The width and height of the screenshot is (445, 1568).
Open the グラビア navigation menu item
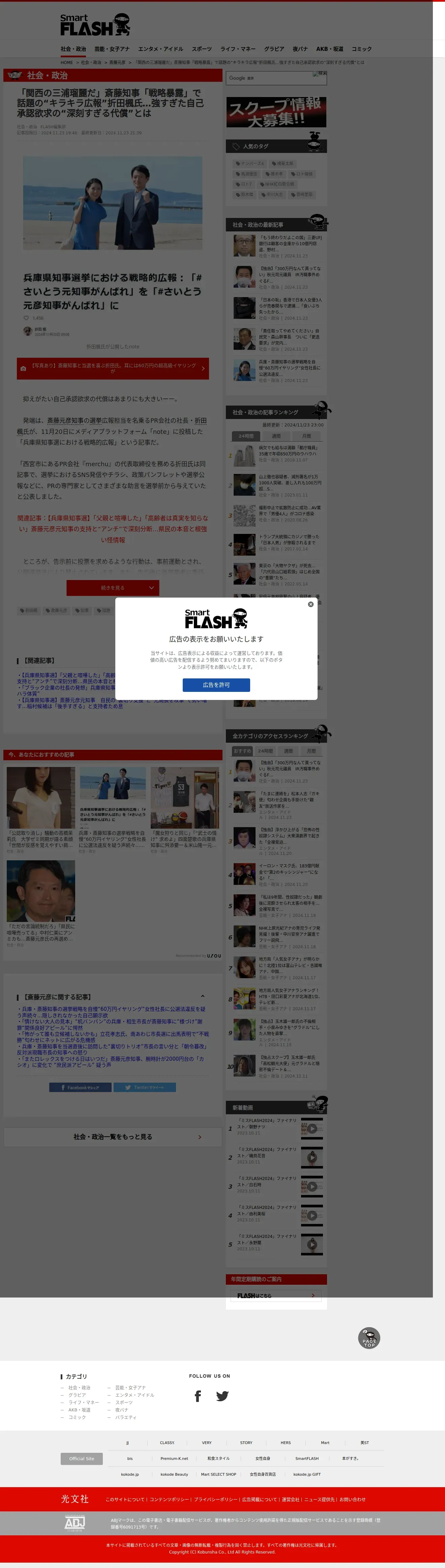click(x=274, y=49)
